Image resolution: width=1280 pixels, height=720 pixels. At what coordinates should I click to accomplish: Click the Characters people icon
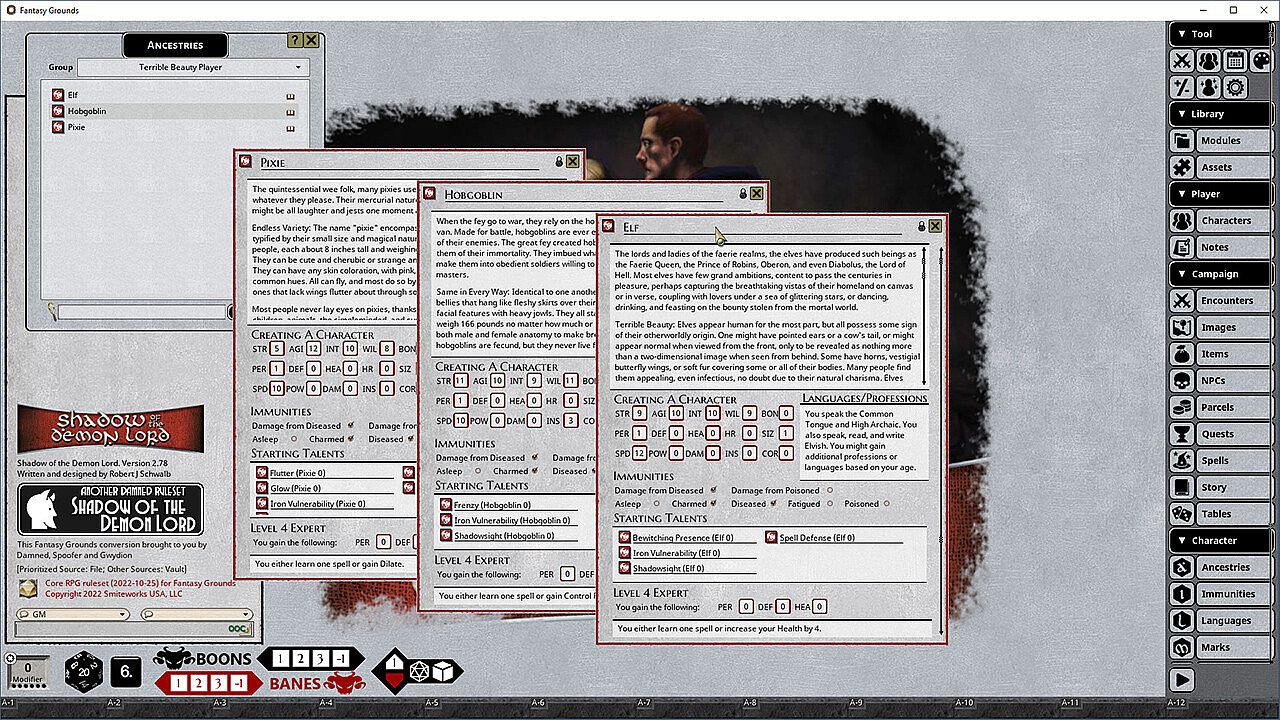pyautogui.click(x=1182, y=221)
